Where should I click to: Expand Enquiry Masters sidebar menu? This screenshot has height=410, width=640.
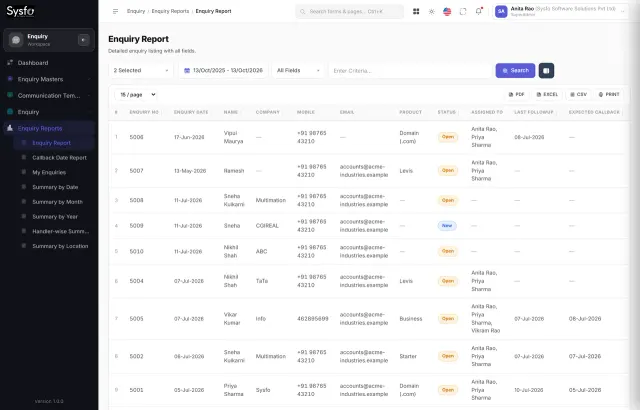pos(49,79)
